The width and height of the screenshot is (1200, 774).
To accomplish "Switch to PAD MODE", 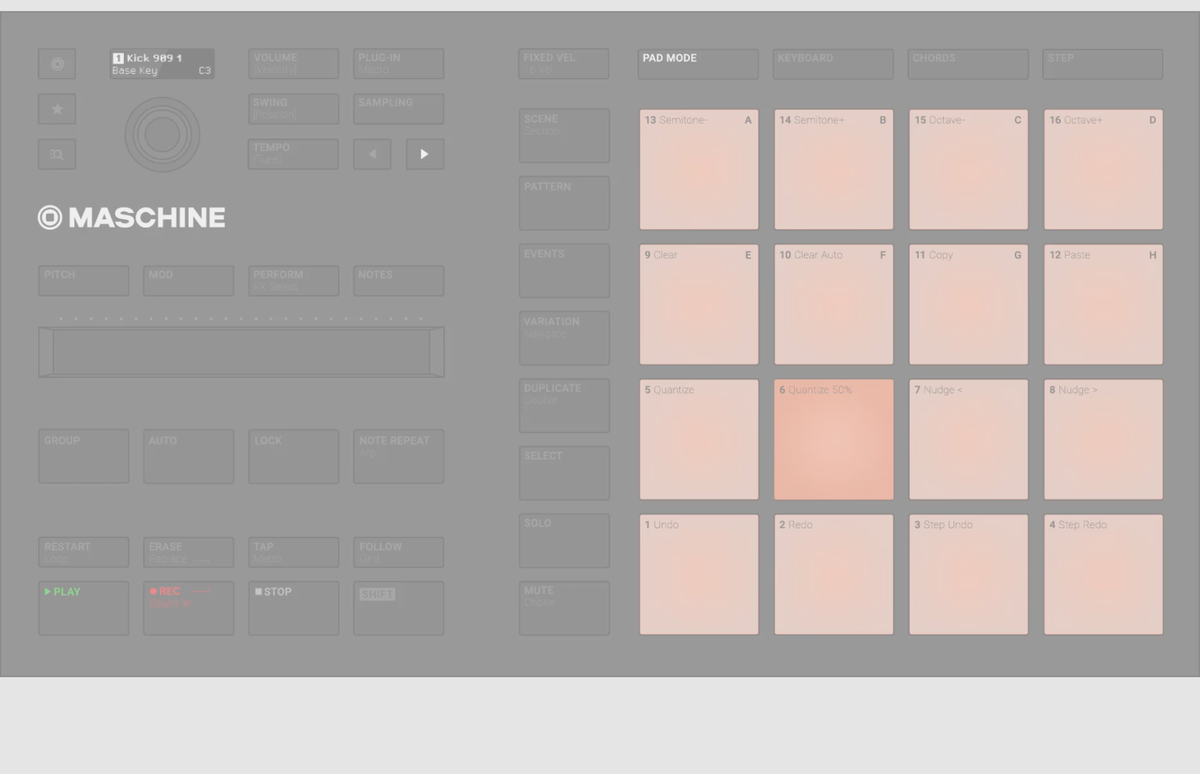I will 698,64.
